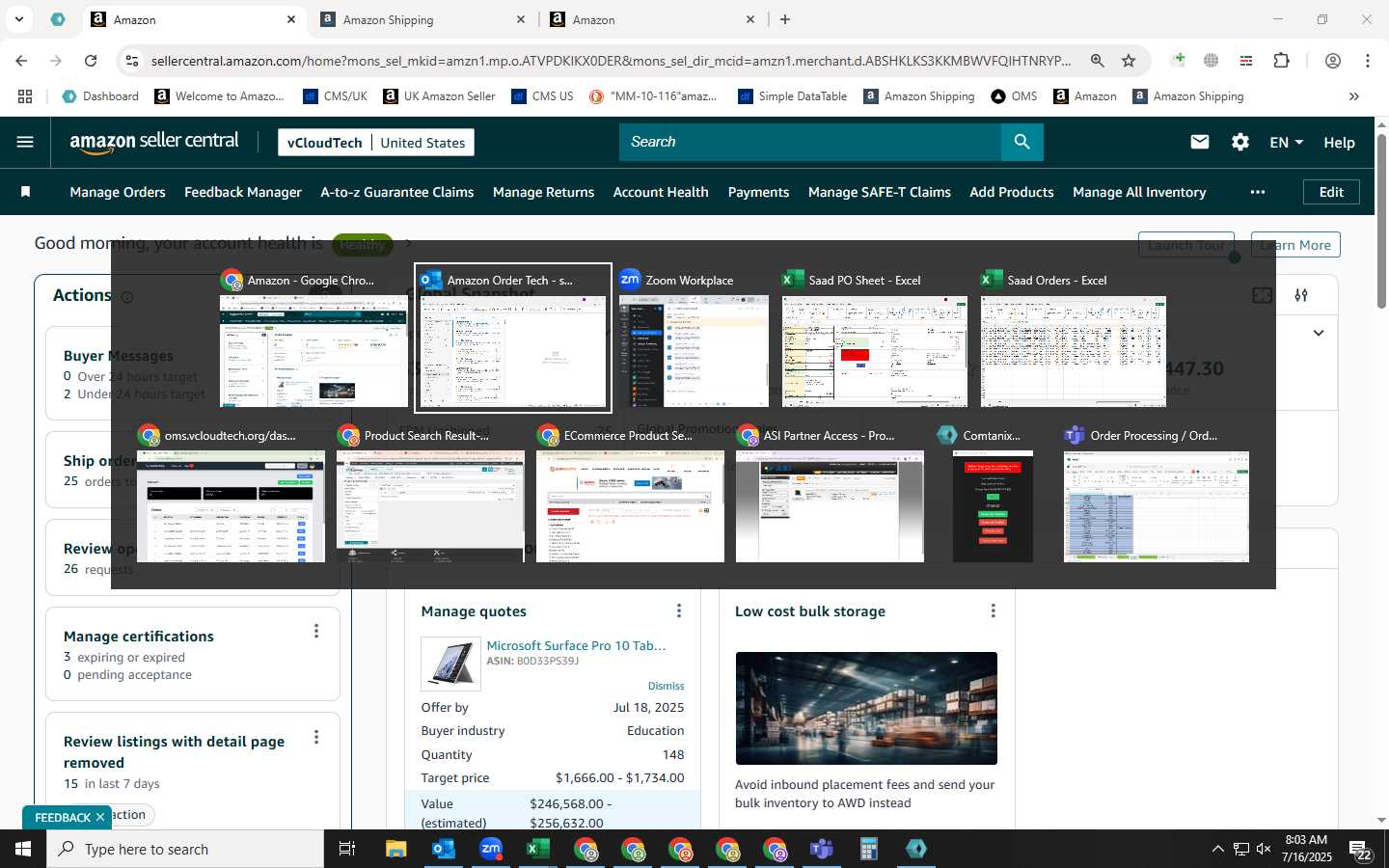Image resolution: width=1389 pixels, height=868 pixels.
Task: Click the search magnifier button
Action: [1021, 142]
